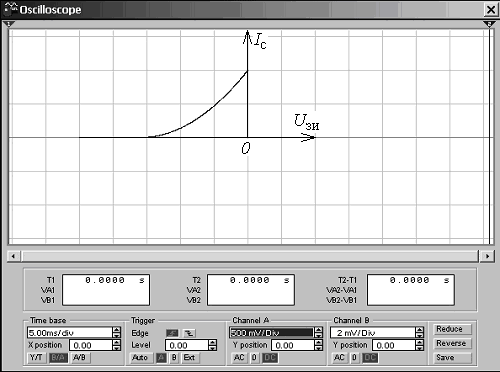Click cursor 2 marker above graph
500x372 pixels.
(489, 24)
